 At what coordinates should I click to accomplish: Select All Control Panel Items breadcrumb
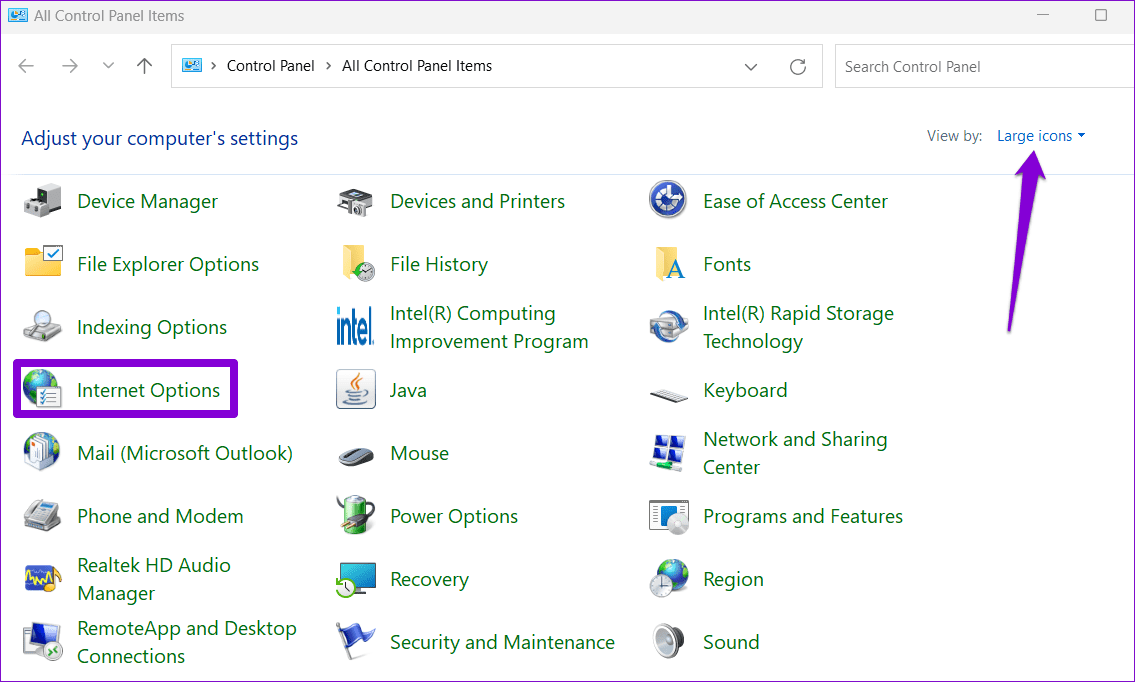tap(417, 65)
